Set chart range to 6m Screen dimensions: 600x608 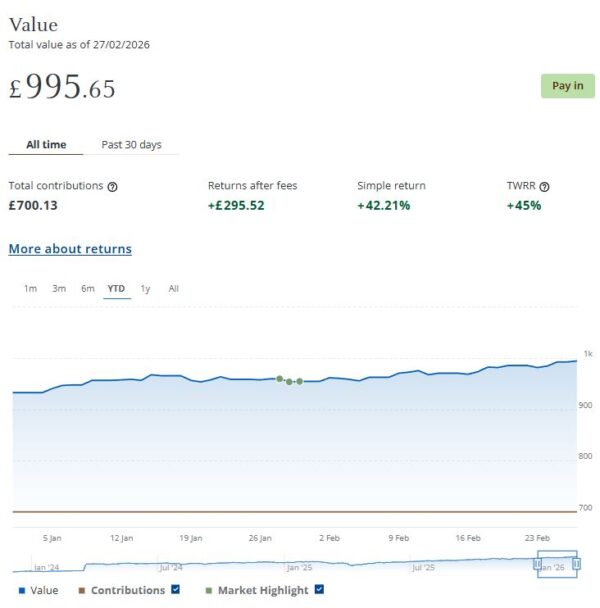click(x=88, y=289)
